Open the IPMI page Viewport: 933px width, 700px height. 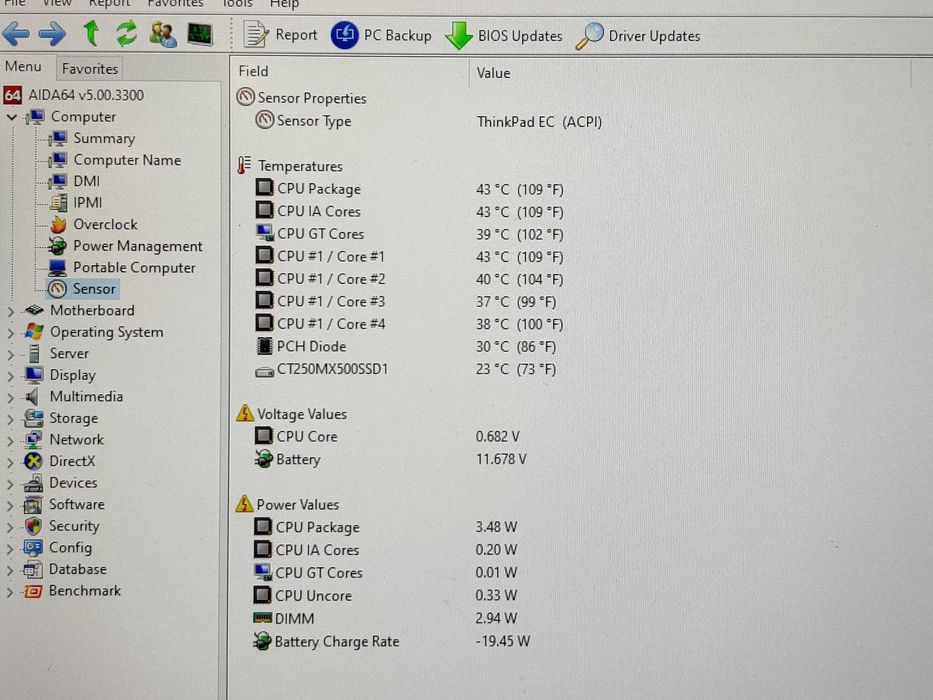[x=76, y=203]
